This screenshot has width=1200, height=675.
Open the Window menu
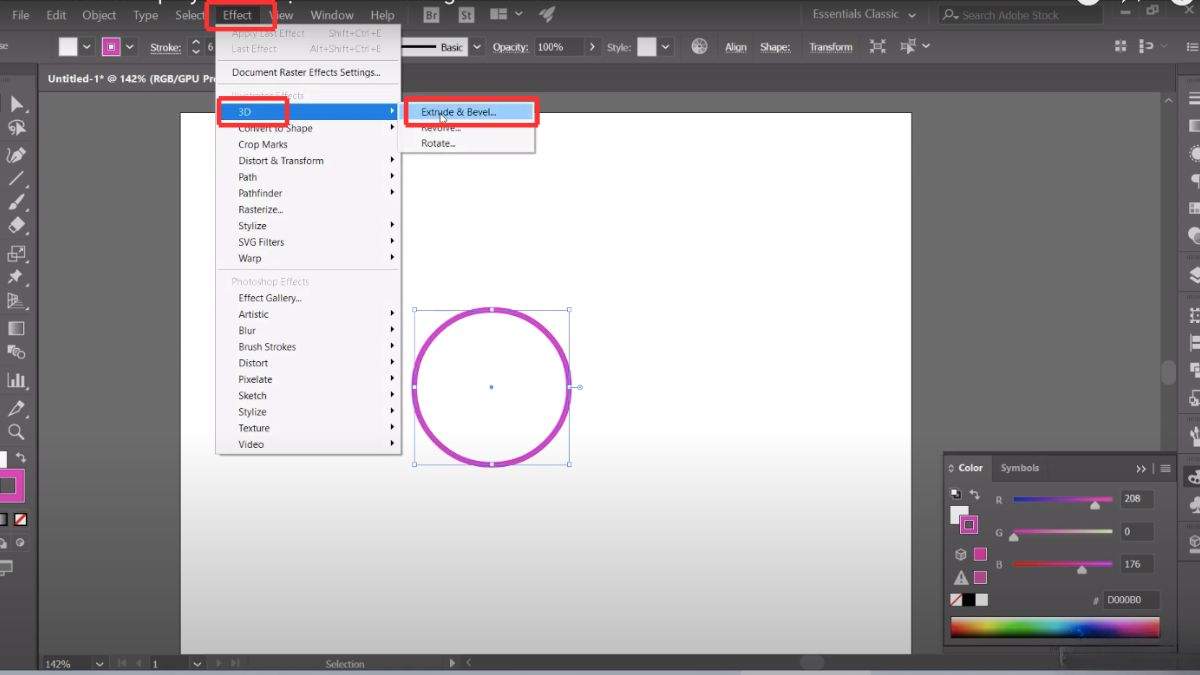click(332, 15)
